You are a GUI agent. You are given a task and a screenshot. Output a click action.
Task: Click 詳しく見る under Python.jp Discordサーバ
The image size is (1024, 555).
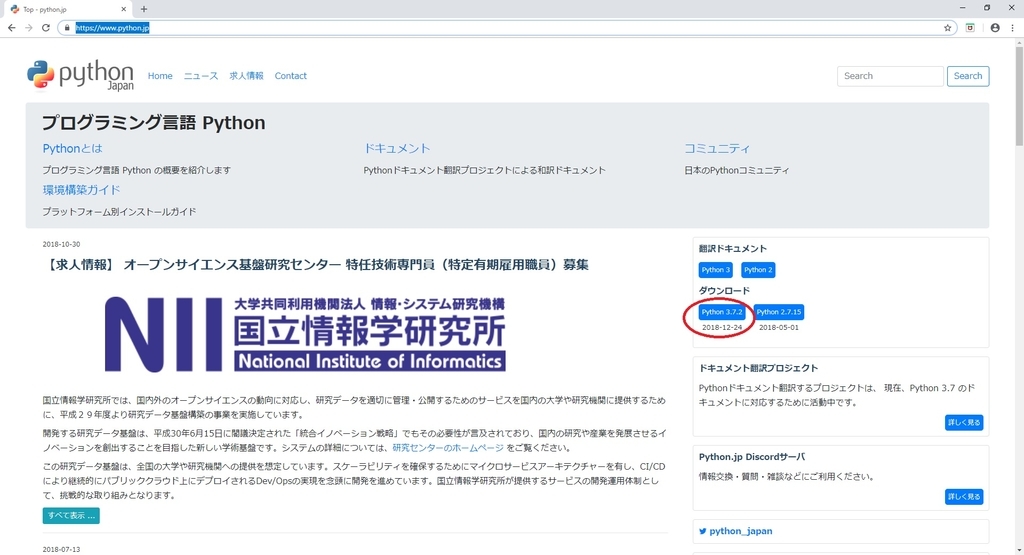pyautogui.click(x=964, y=497)
